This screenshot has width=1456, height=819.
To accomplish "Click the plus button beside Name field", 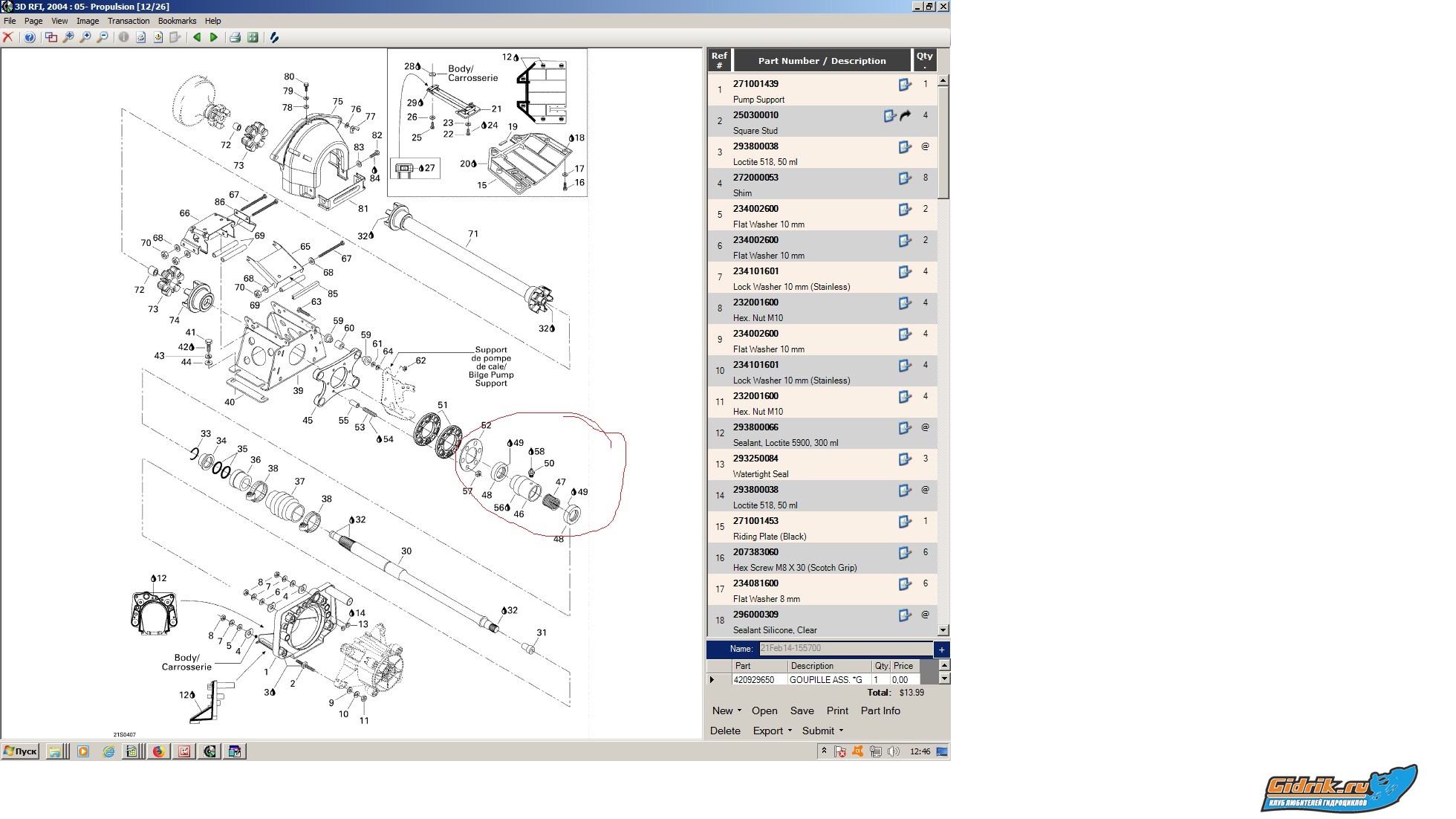I will point(941,649).
